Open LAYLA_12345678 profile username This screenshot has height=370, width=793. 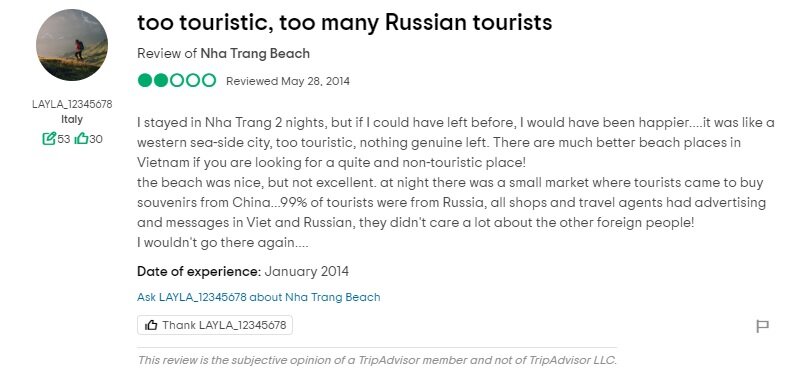tap(72, 104)
